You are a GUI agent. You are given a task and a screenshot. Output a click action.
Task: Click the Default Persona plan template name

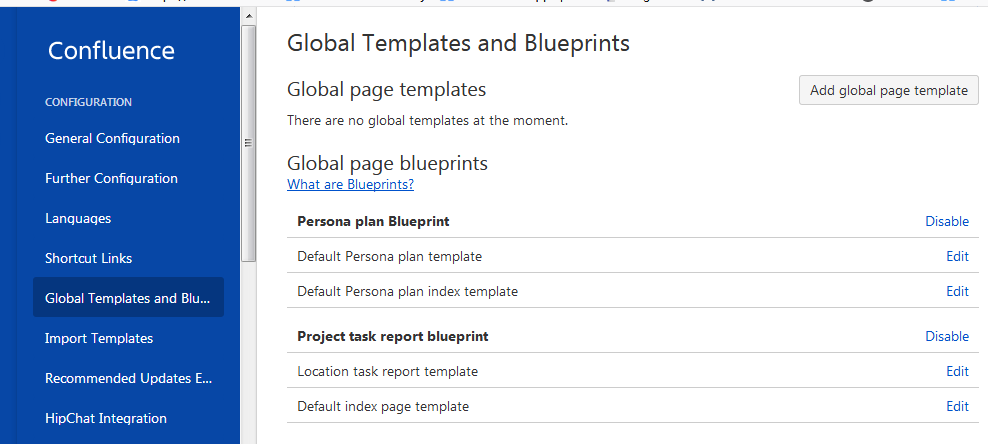tap(389, 256)
